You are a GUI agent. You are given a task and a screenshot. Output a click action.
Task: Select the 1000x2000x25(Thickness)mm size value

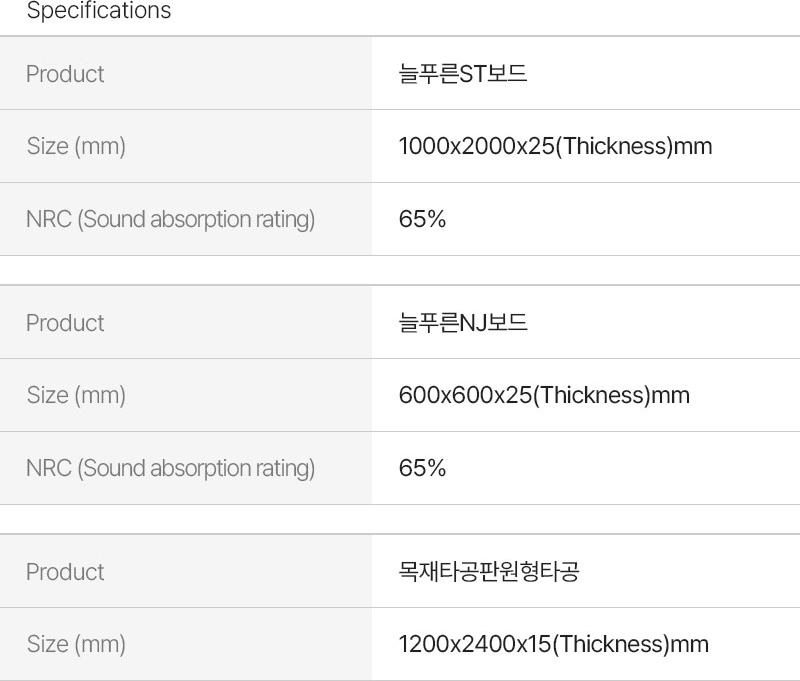click(x=555, y=147)
